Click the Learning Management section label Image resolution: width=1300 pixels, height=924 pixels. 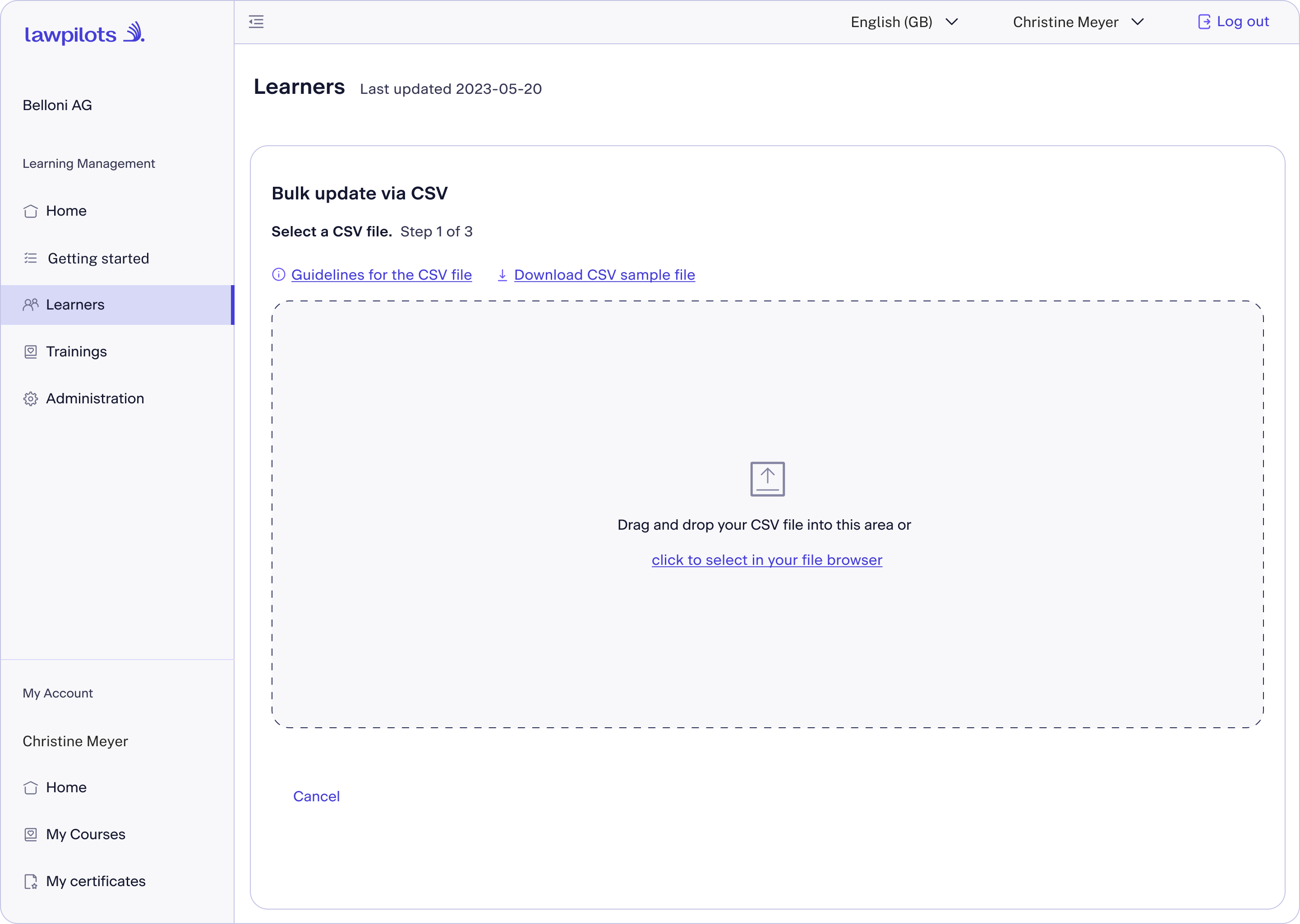coord(89,164)
